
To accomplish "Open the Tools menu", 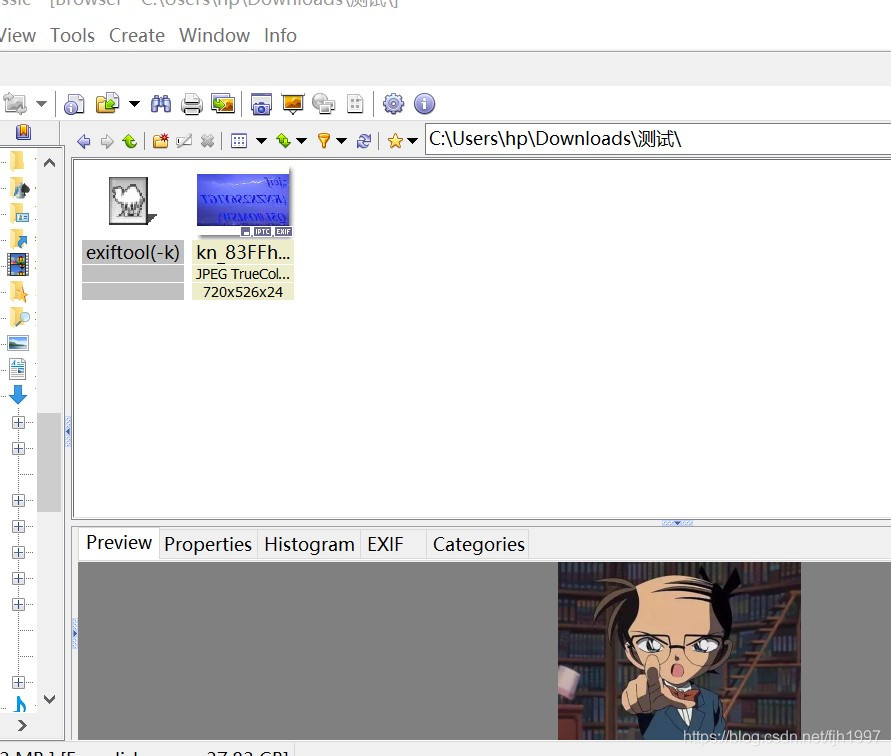I will [x=72, y=35].
